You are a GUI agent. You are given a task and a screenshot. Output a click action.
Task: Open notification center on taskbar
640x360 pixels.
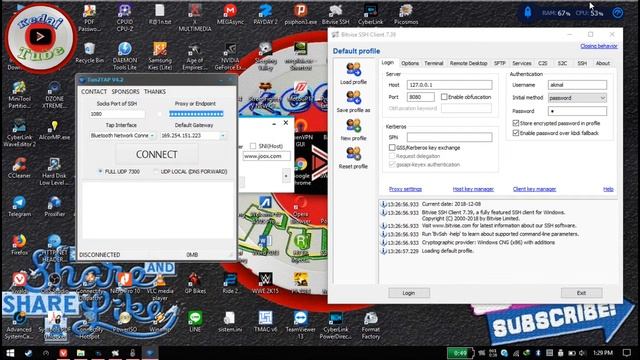(x=627, y=353)
